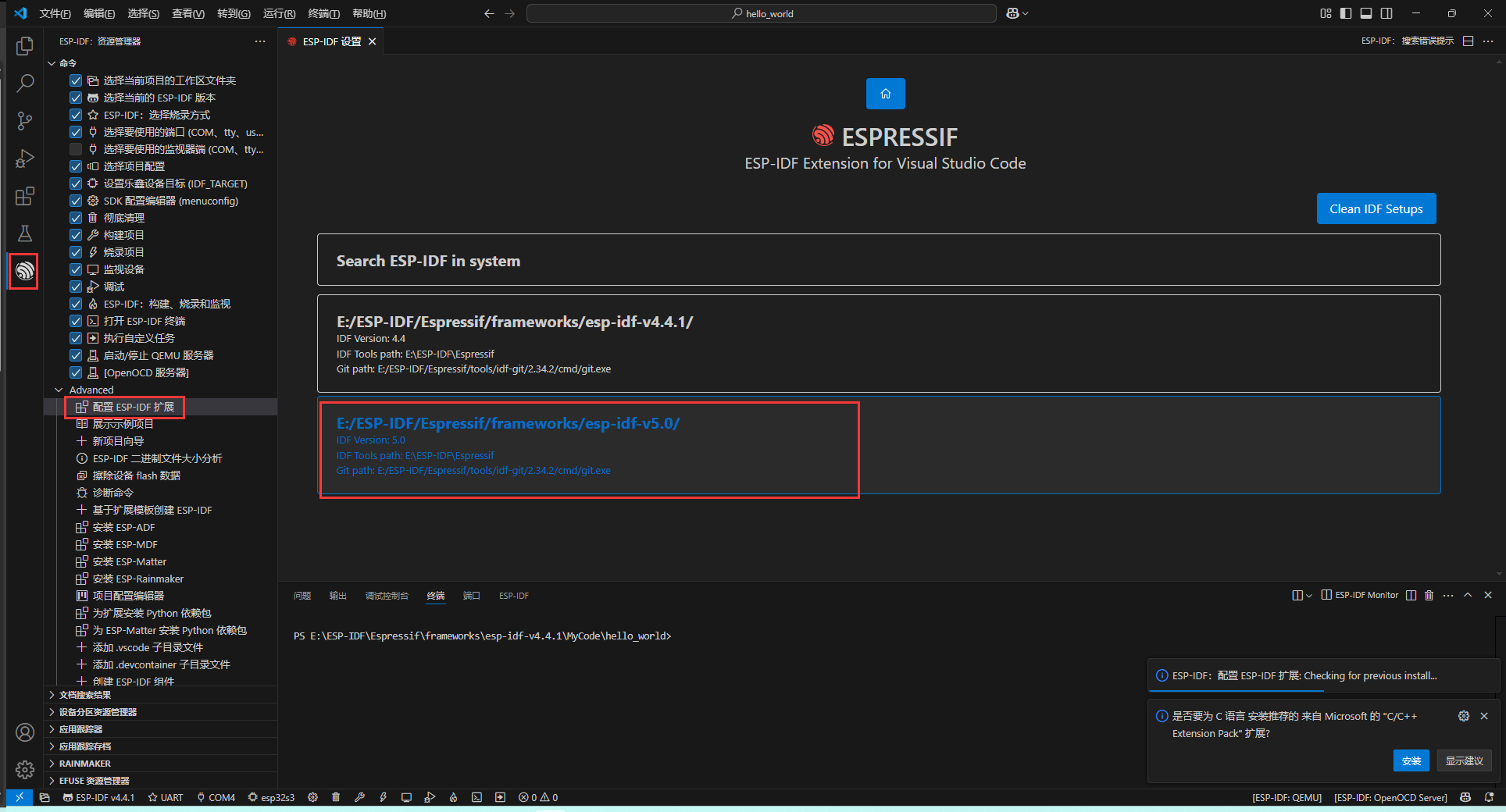Click the build wrench icon in status bar
1506x812 pixels.
coord(359,797)
